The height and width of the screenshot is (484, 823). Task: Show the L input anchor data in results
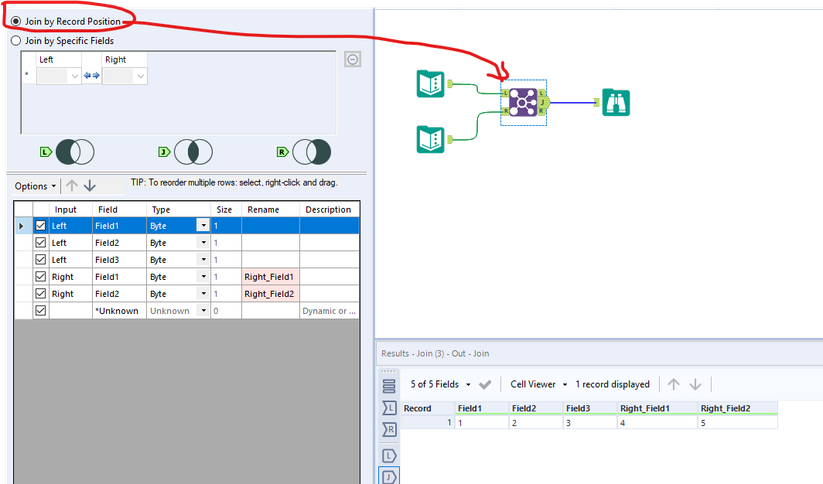point(389,408)
